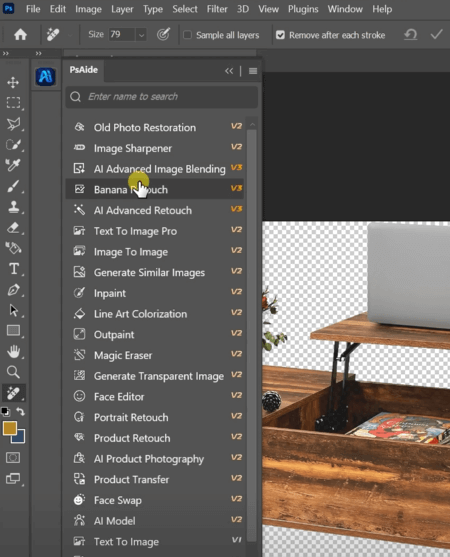The image size is (450, 557).
Task: Select the Eraser tool
Action: (13, 227)
